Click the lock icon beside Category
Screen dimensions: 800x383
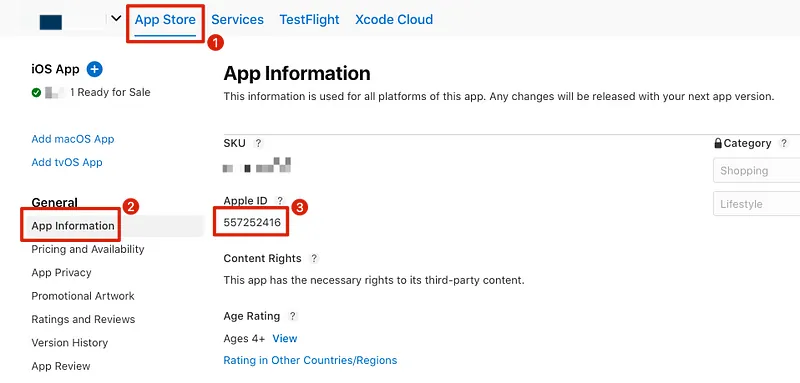pos(718,143)
